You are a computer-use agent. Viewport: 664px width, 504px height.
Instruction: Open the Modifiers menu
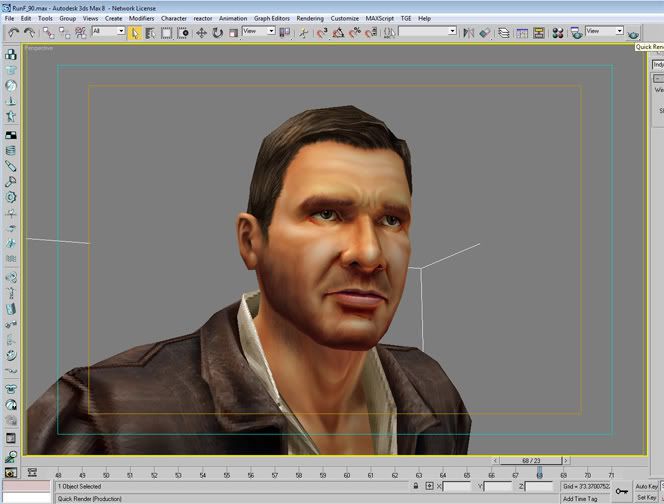141,18
